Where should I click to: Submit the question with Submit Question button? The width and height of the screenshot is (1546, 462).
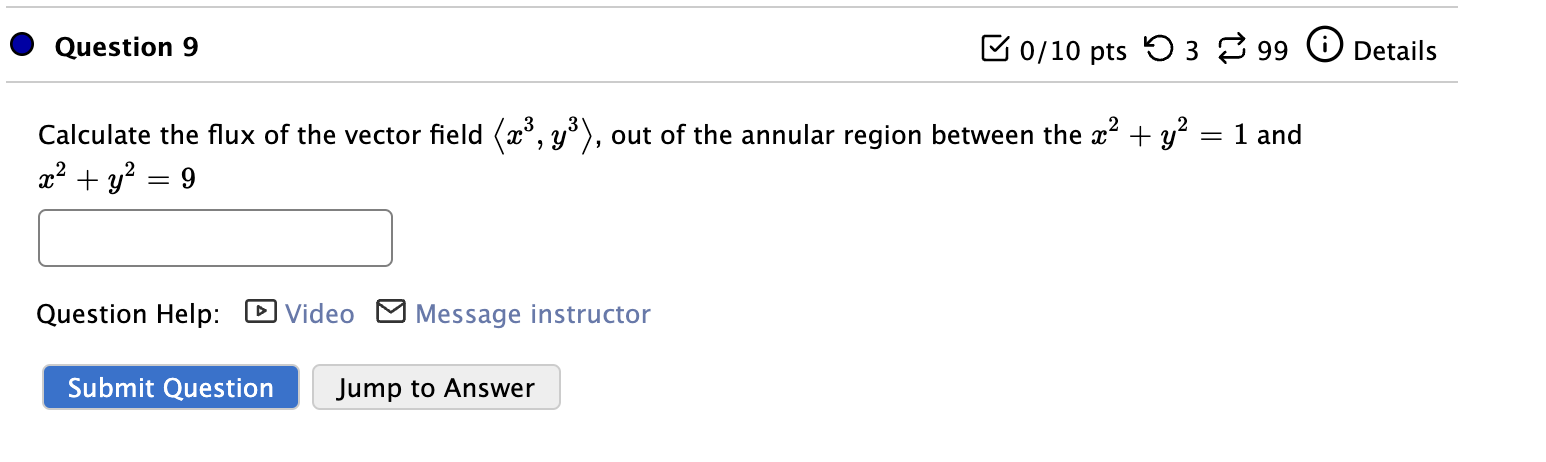click(x=171, y=388)
